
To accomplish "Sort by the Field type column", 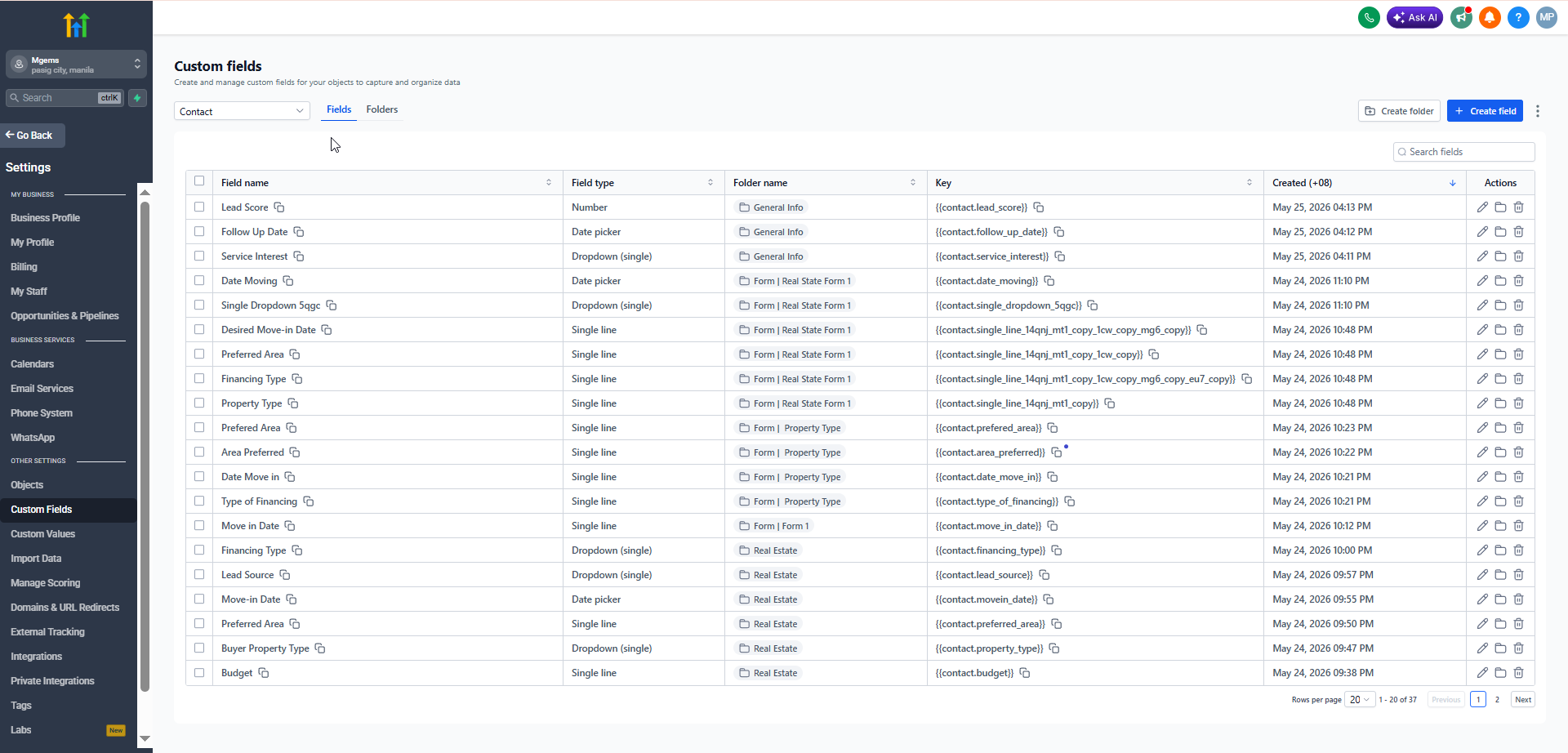I will pyautogui.click(x=710, y=183).
